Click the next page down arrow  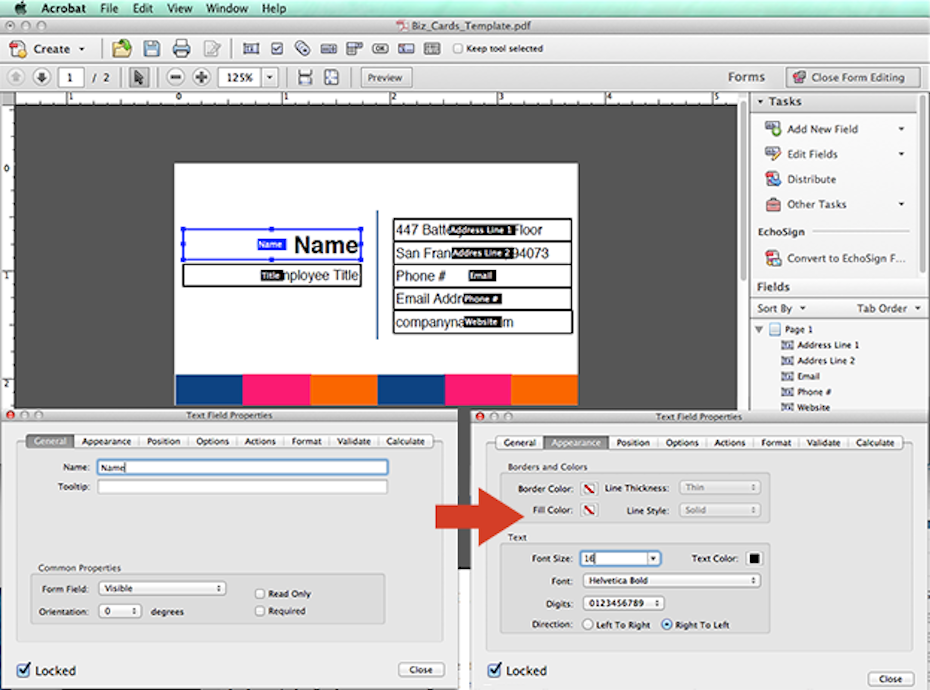pos(41,77)
